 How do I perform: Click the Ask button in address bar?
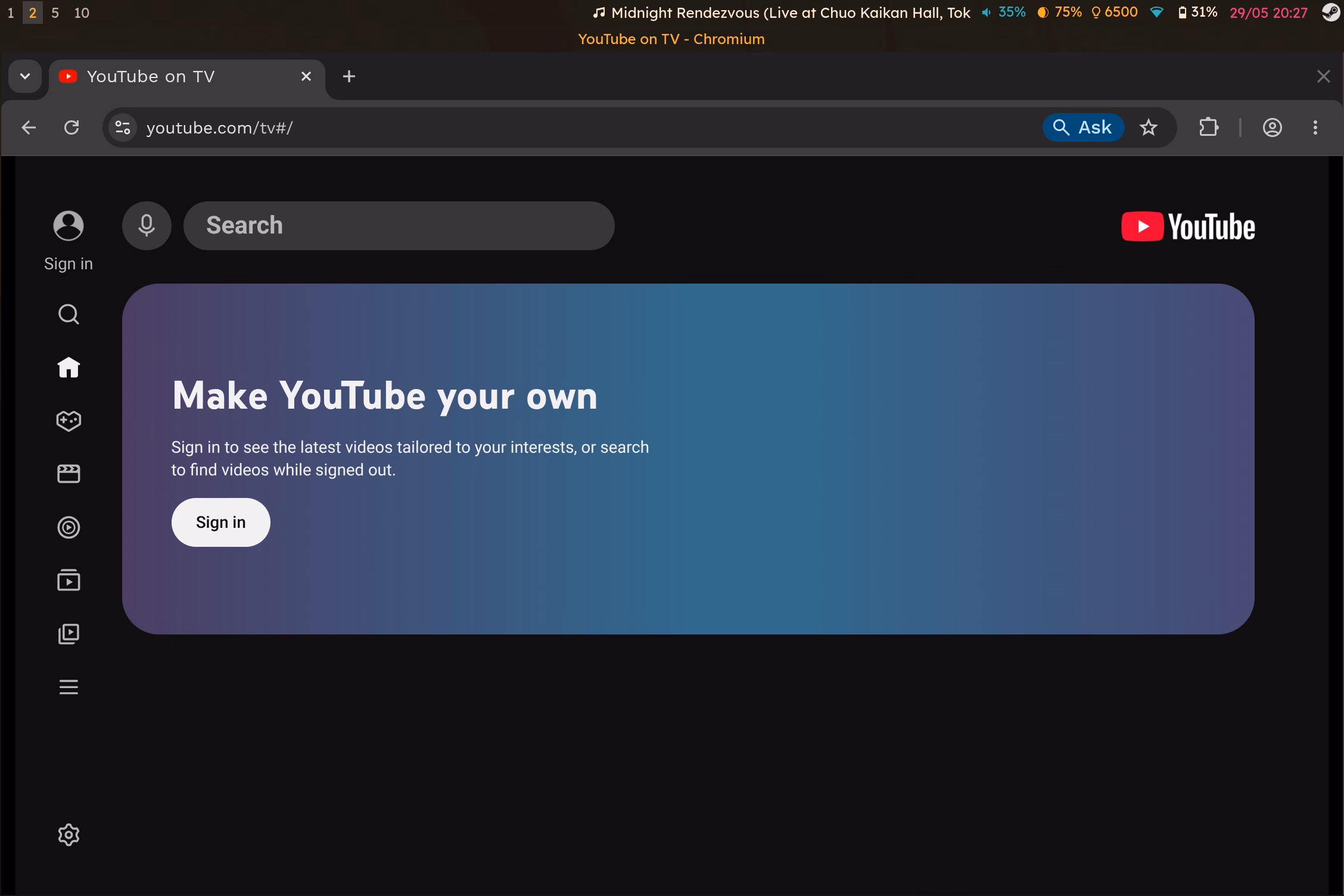[x=1083, y=127]
